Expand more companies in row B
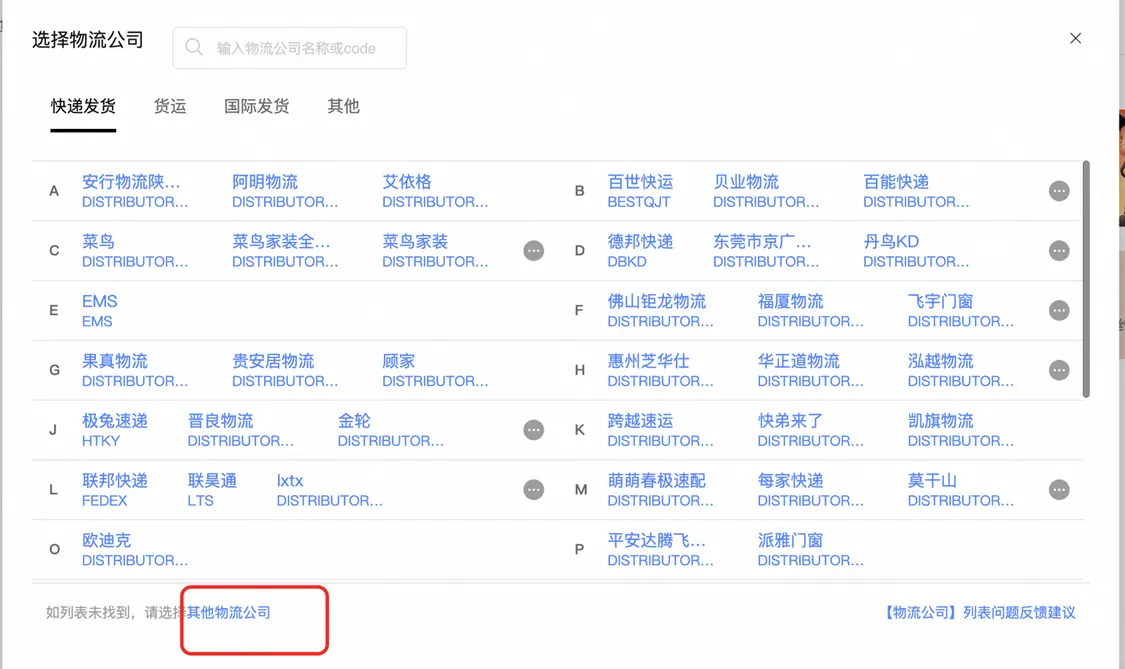1125x669 pixels. (x=1059, y=191)
